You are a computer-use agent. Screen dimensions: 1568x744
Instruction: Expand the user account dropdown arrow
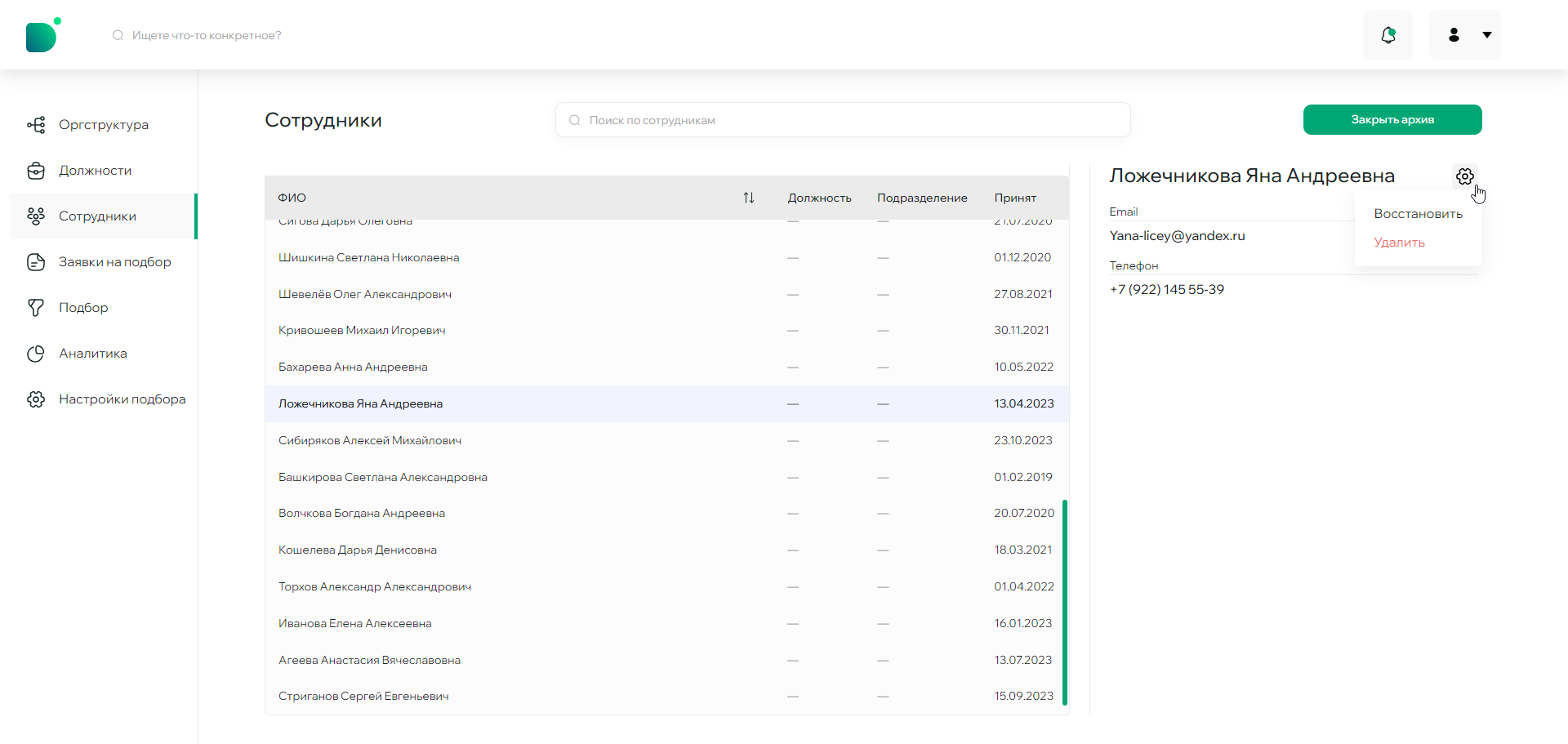[1487, 35]
